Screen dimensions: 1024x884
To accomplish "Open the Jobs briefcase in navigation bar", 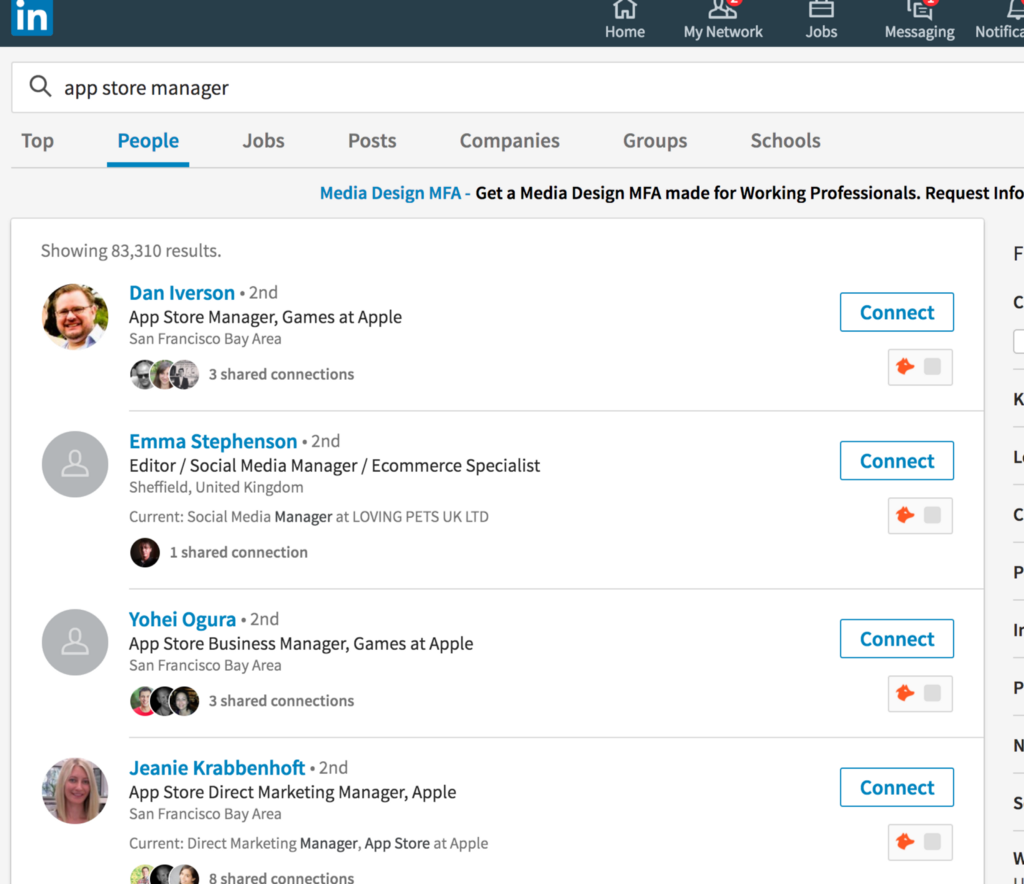I will 821,21.
